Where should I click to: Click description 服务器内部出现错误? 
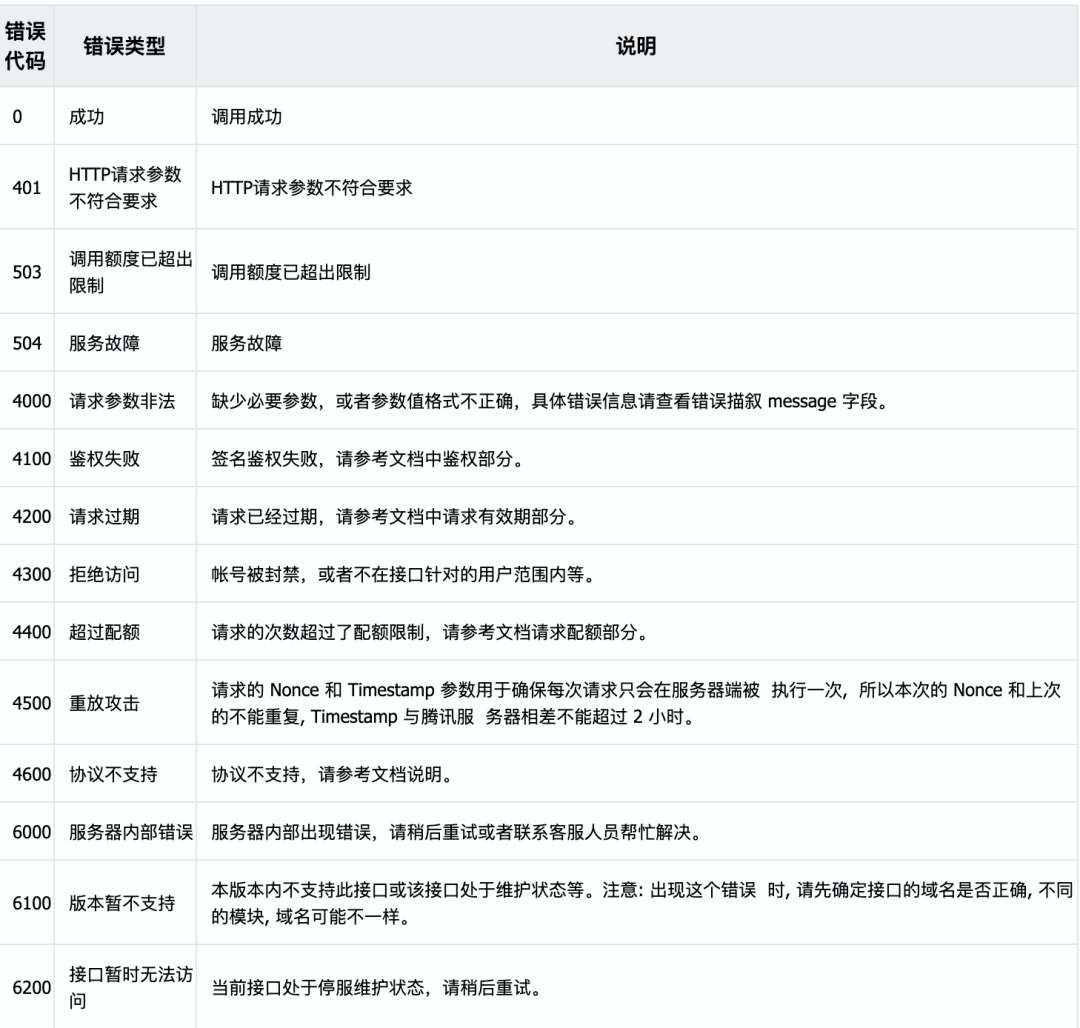[x=457, y=832]
